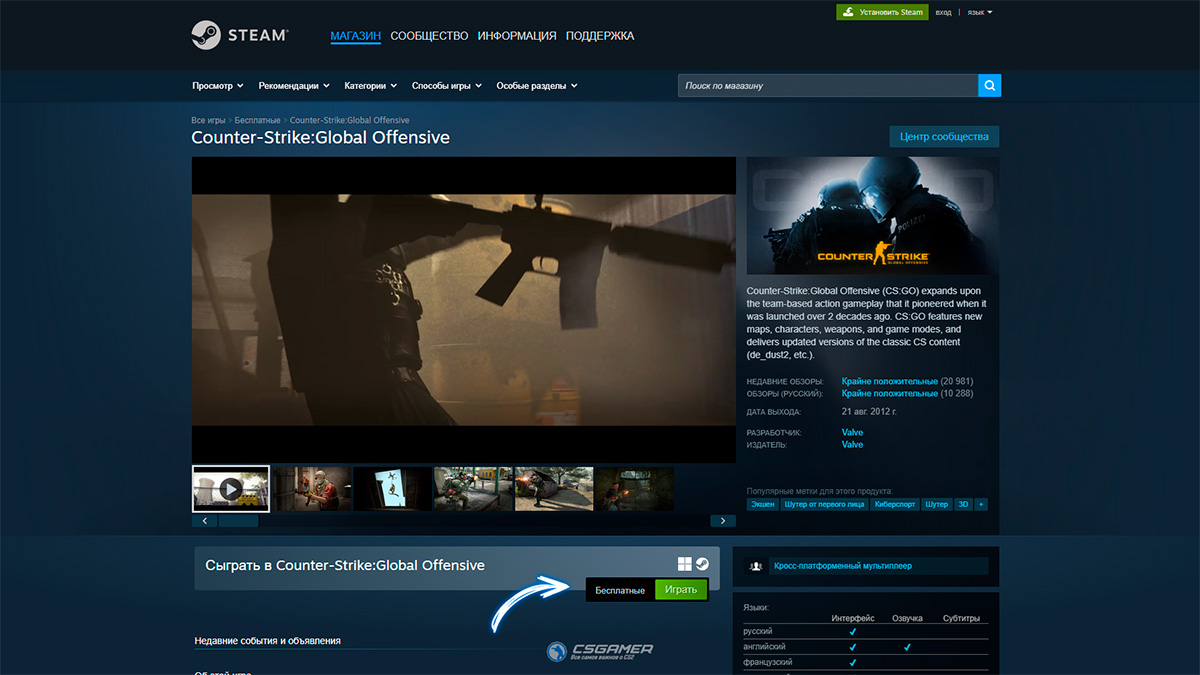Open the Категории dropdown

(370, 86)
